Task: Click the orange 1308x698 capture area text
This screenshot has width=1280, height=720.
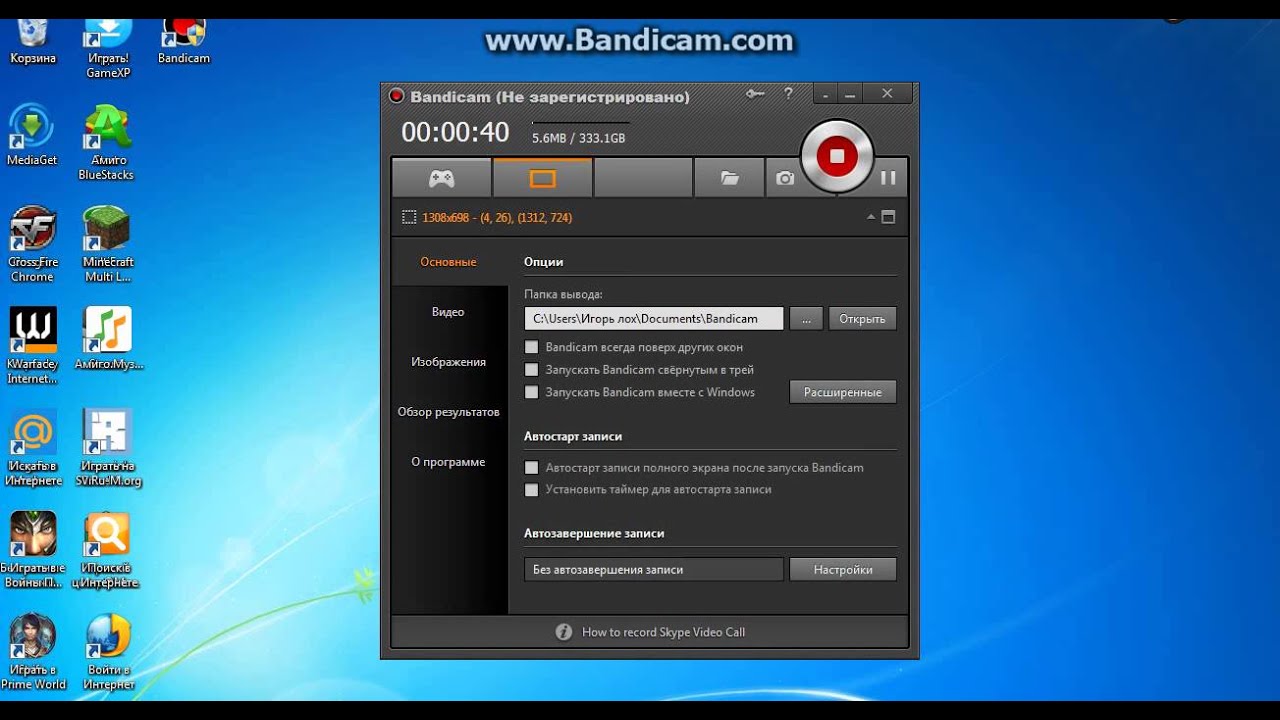Action: tap(497, 217)
